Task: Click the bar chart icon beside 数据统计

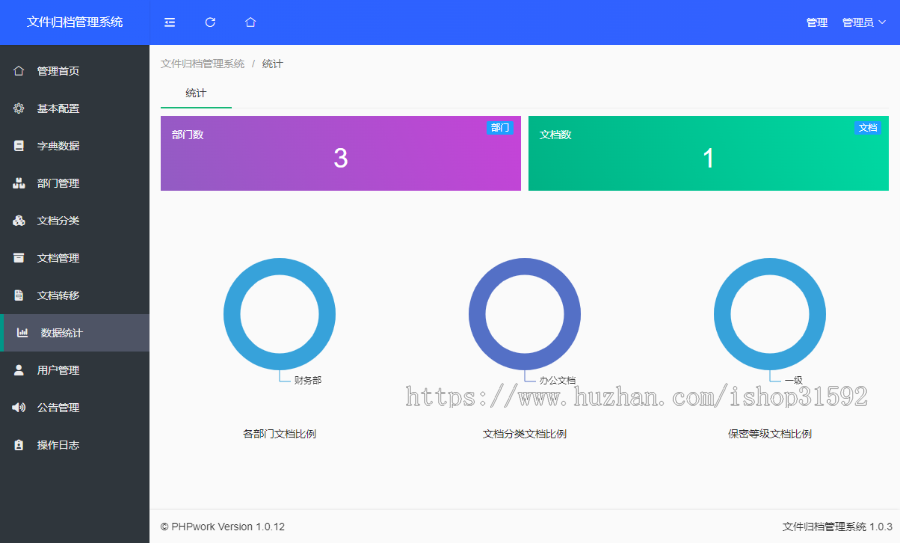Action: (22, 332)
